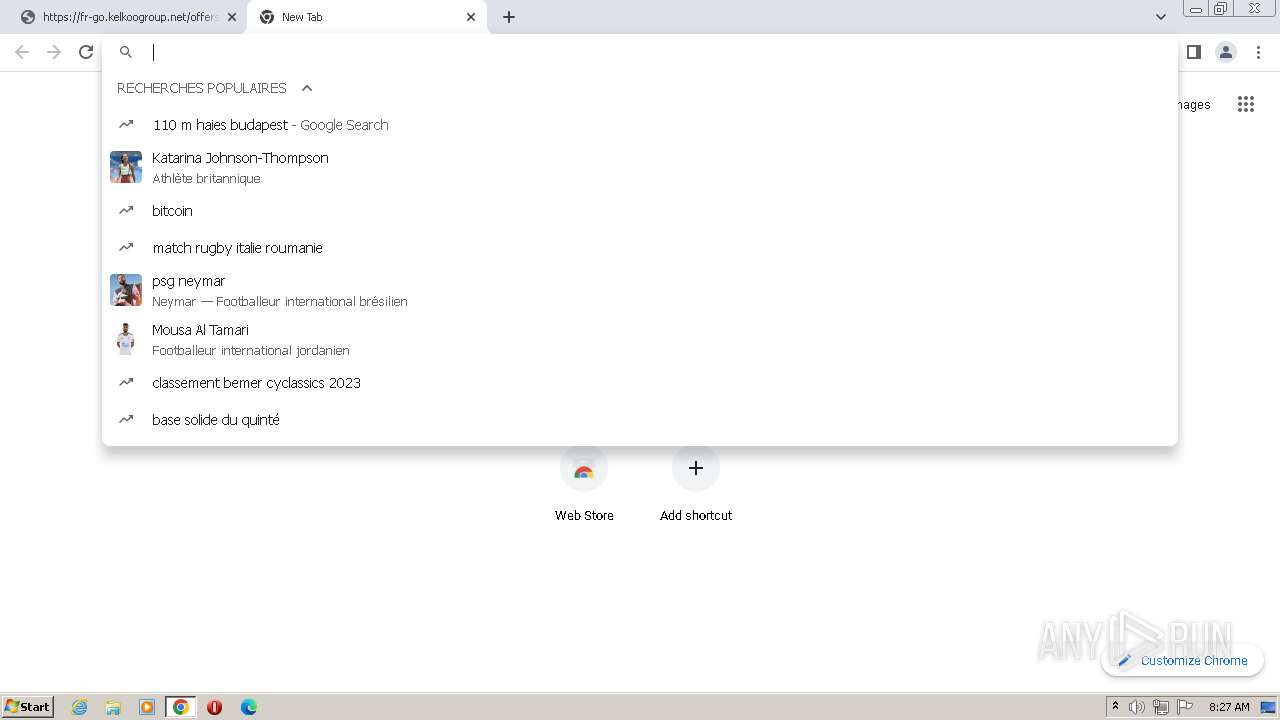Click the trending icon beside classement bemer cyclassics
Image resolution: width=1280 pixels, height=720 pixels.
[x=126, y=382]
